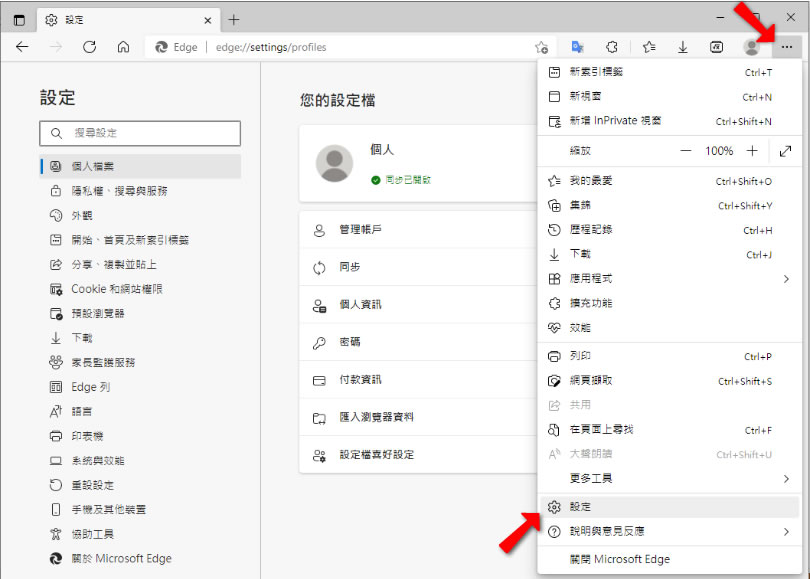
Task: Open Cookie 和網站權限 in sidebar
Action: point(140,289)
